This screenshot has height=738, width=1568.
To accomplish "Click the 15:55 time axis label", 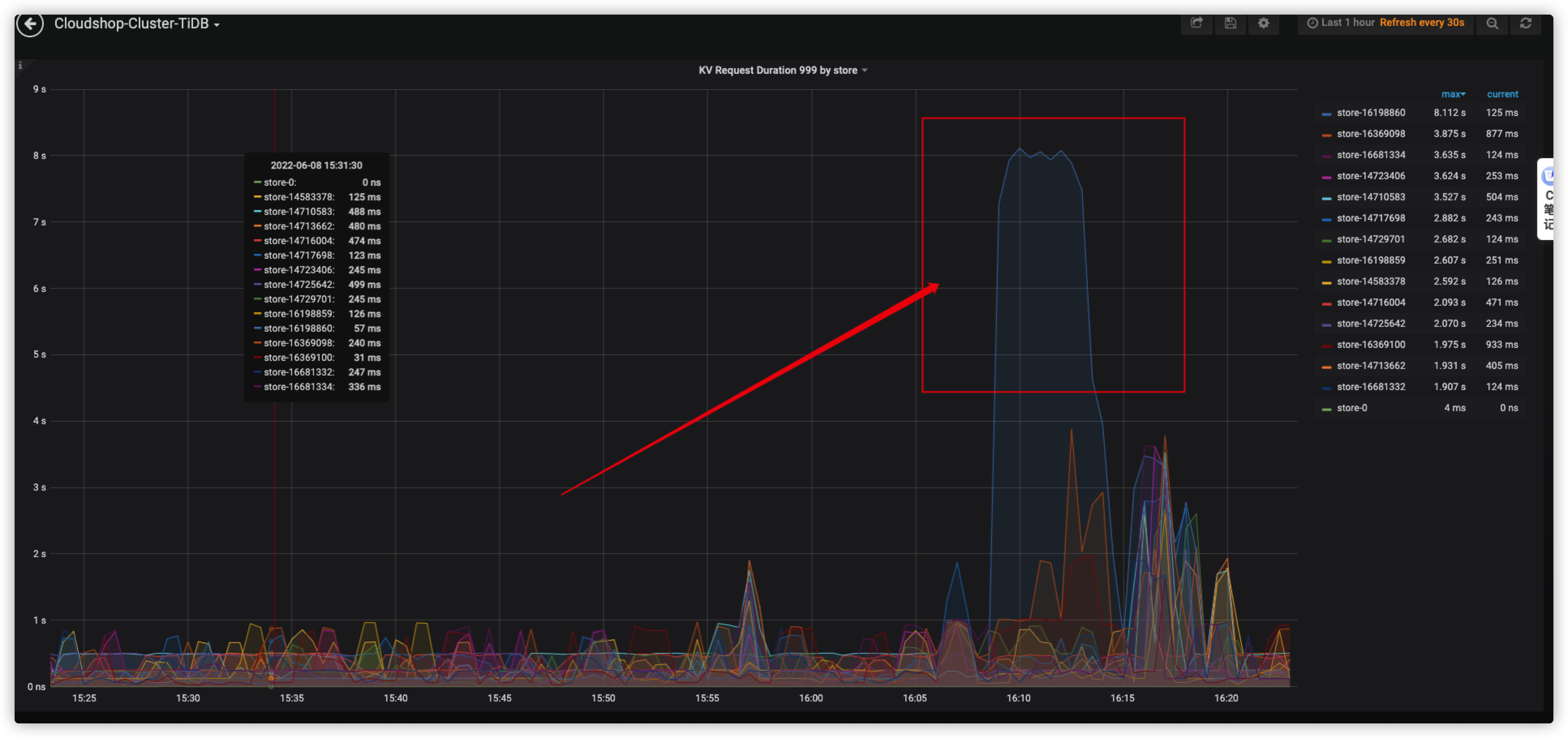I will (707, 698).
